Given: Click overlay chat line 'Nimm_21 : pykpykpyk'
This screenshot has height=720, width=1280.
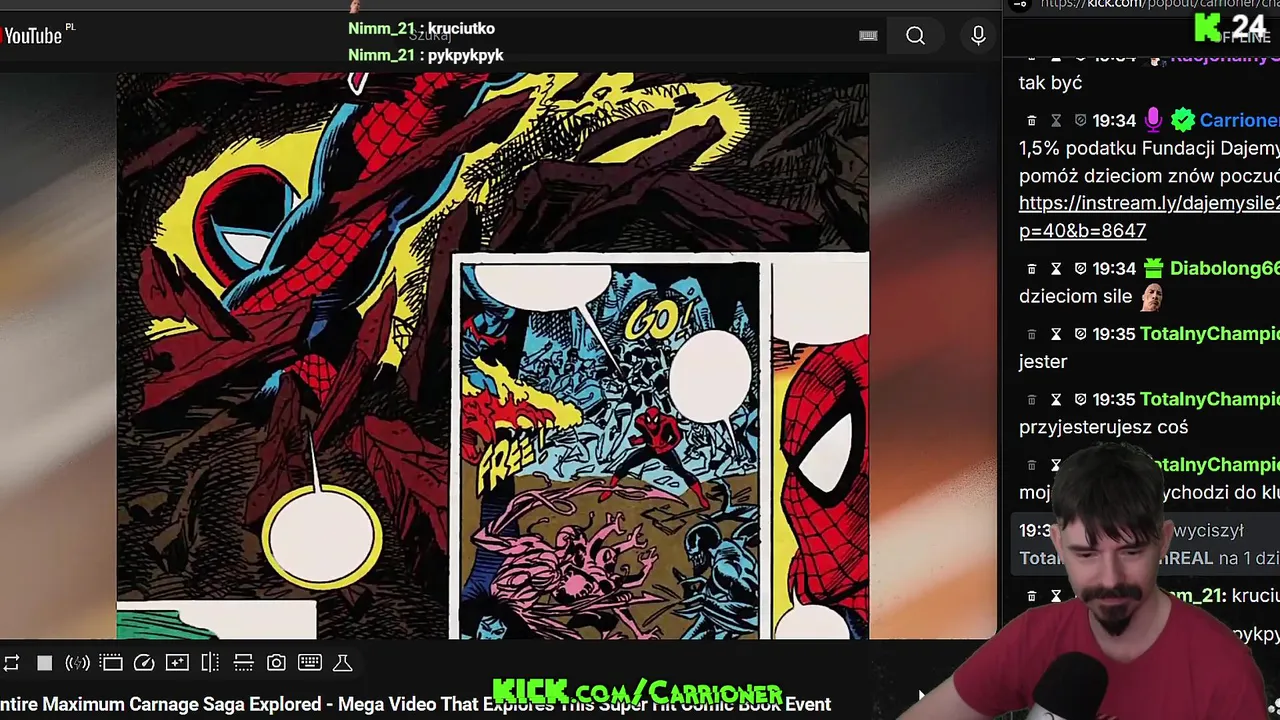Looking at the screenshot, I should tap(425, 55).
